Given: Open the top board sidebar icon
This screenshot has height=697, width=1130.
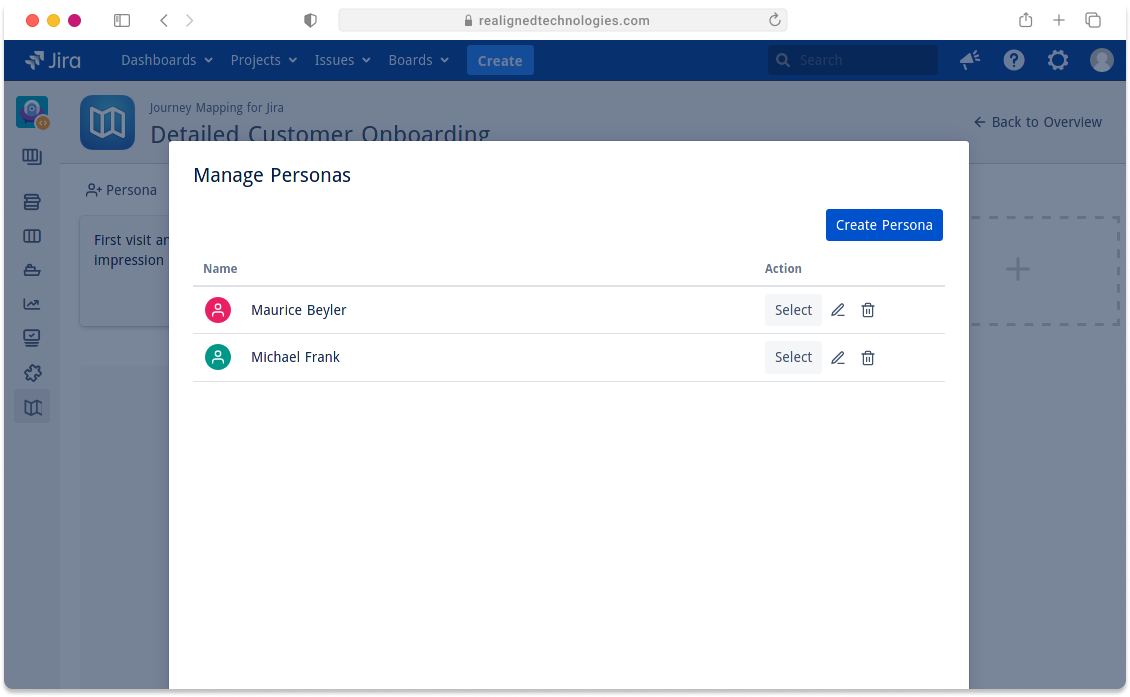Looking at the screenshot, I should pyautogui.click(x=32, y=156).
